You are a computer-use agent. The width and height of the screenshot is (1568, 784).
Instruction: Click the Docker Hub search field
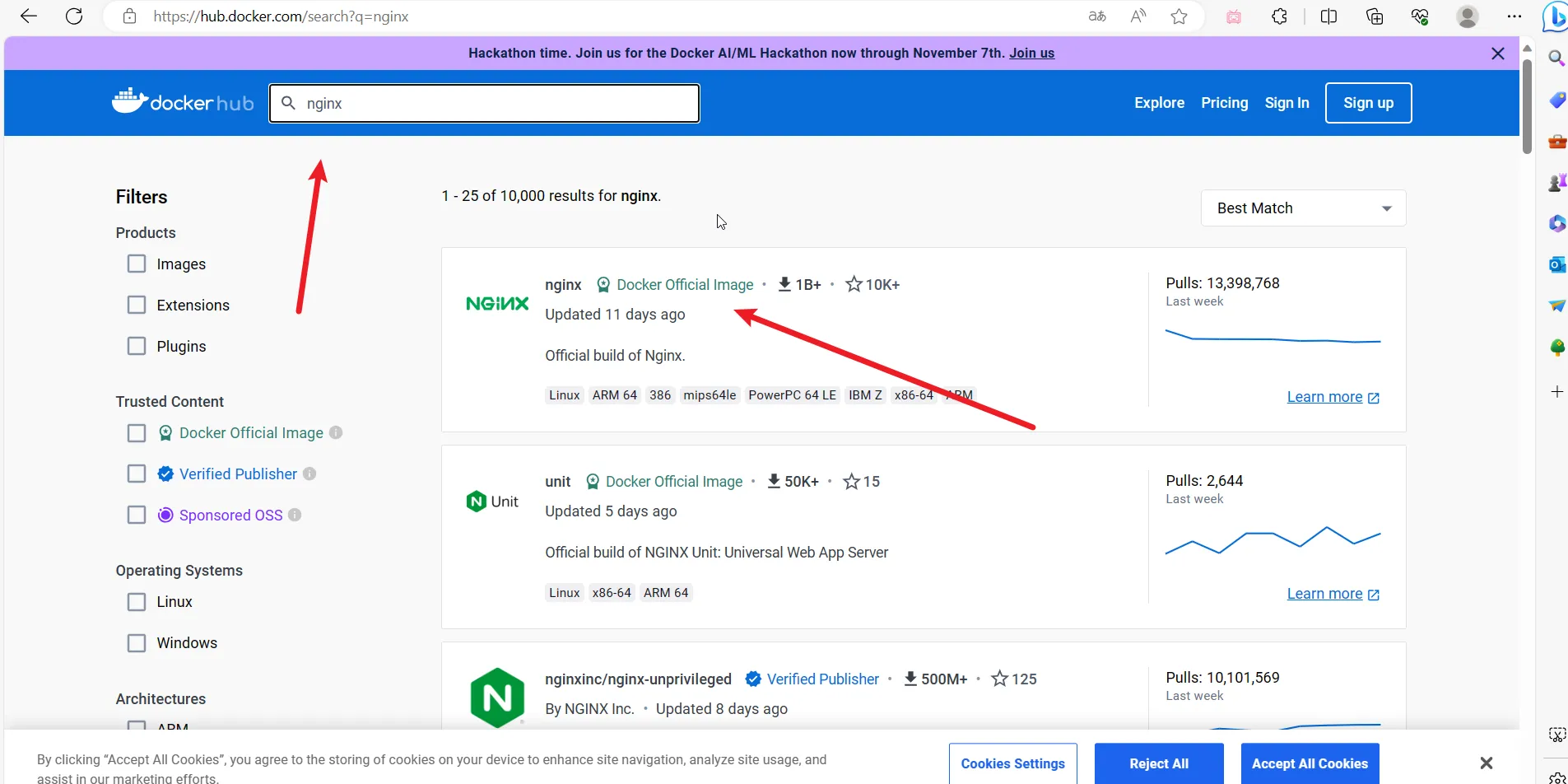click(484, 103)
